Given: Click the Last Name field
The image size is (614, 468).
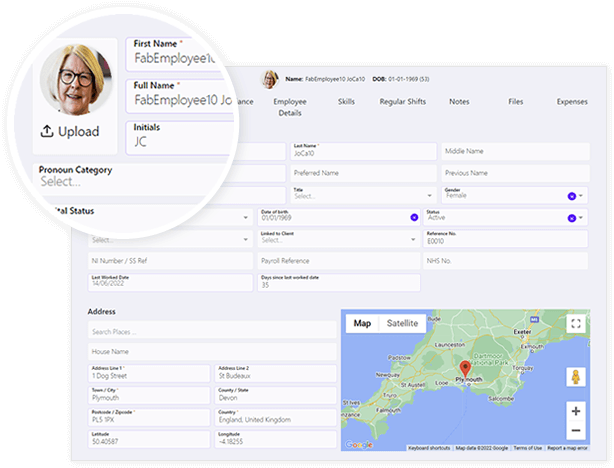Looking at the screenshot, I should 363,151.
